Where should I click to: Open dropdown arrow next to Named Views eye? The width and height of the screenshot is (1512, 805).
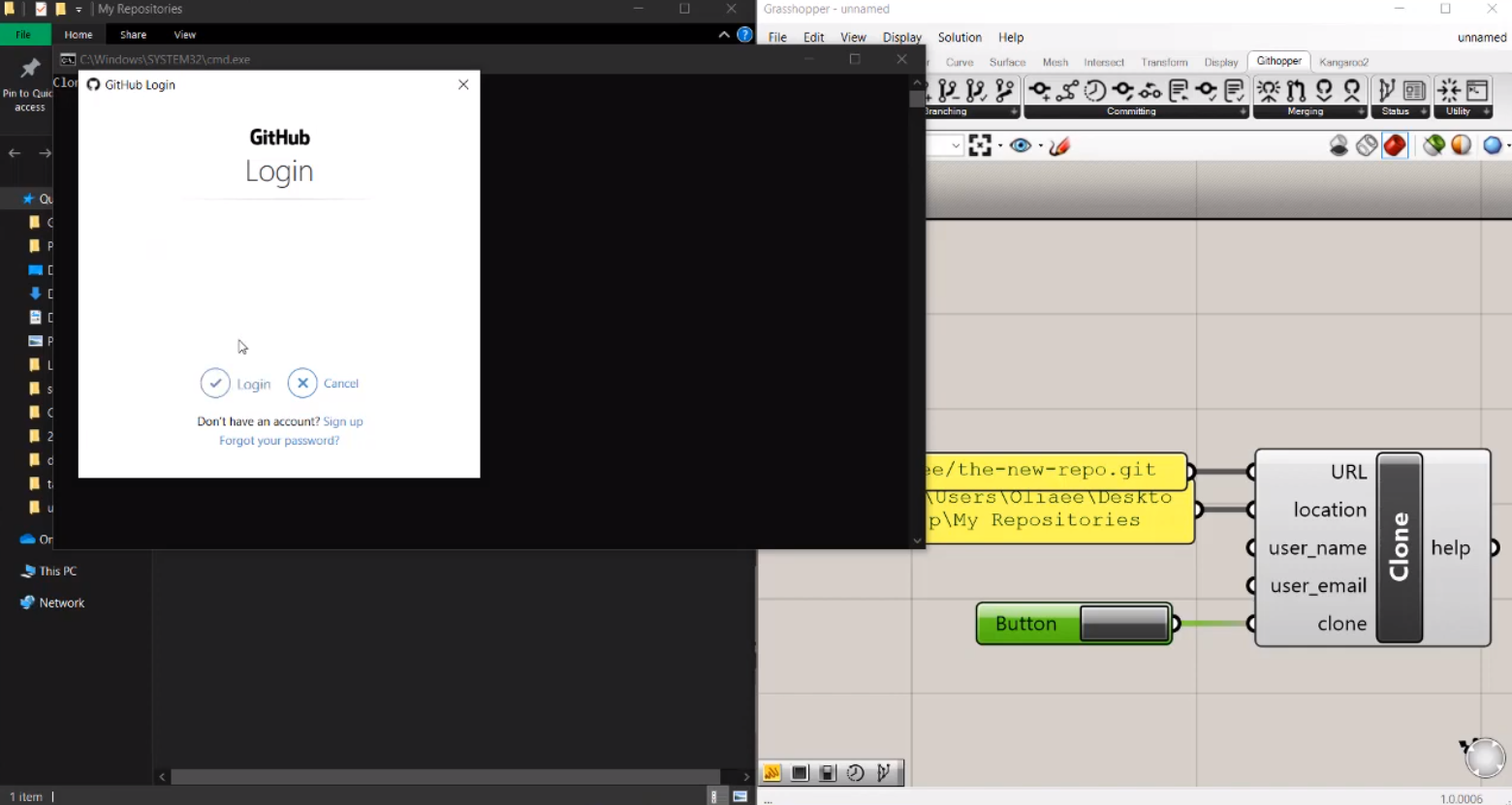coord(1040,146)
